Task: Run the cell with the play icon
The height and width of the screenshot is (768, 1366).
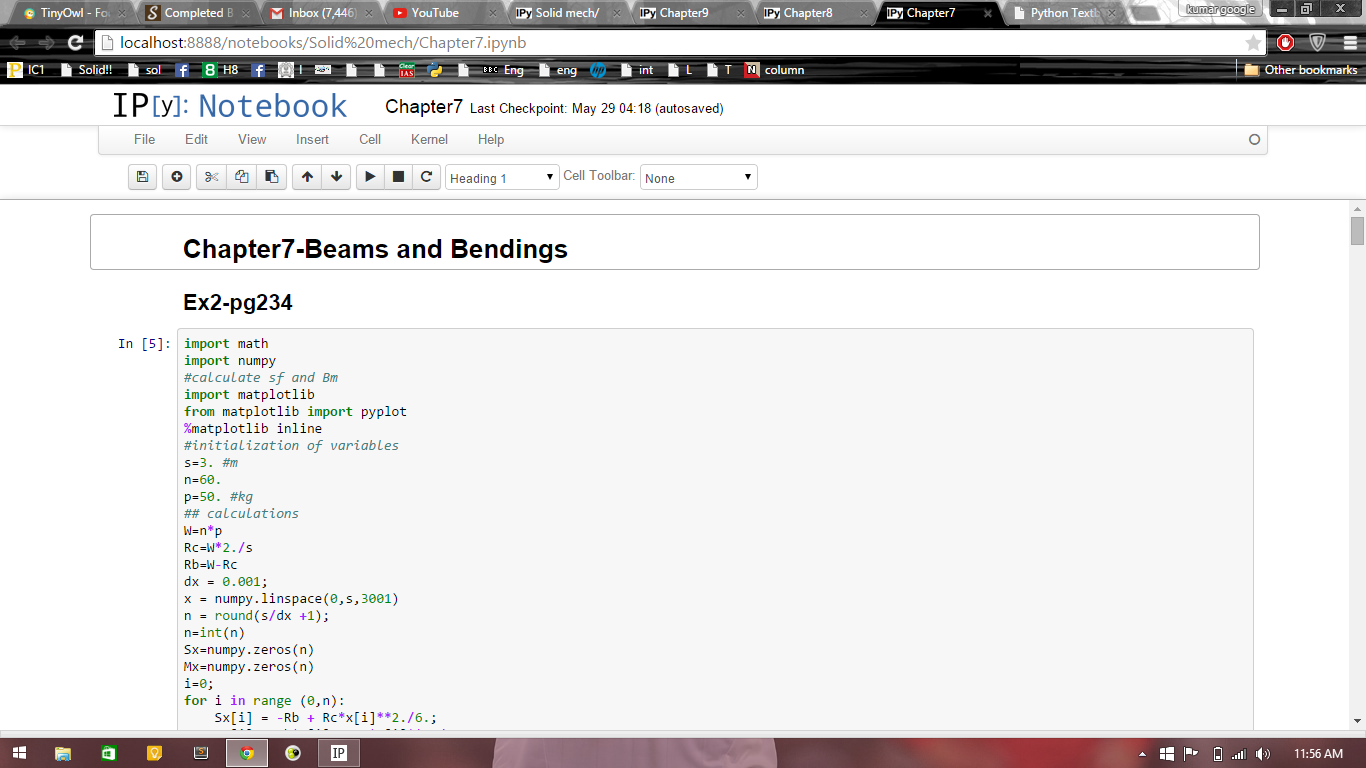Action: (370, 177)
